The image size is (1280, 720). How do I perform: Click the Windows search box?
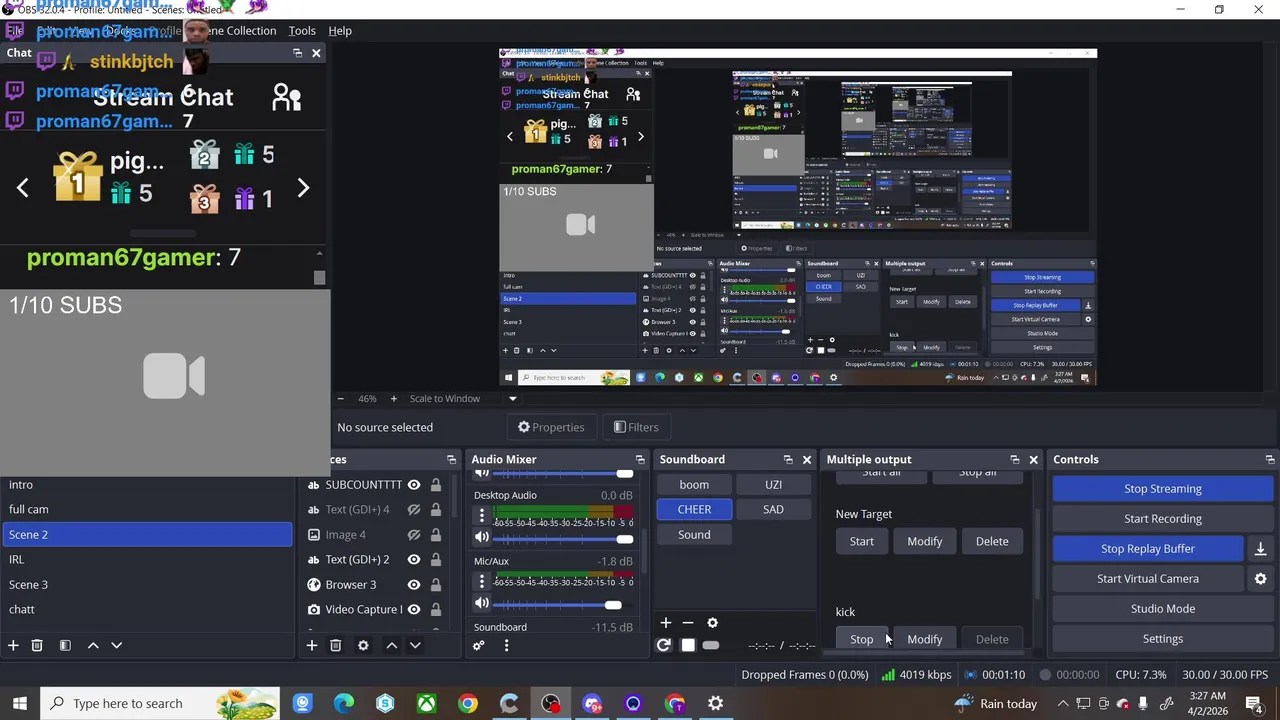(x=160, y=704)
